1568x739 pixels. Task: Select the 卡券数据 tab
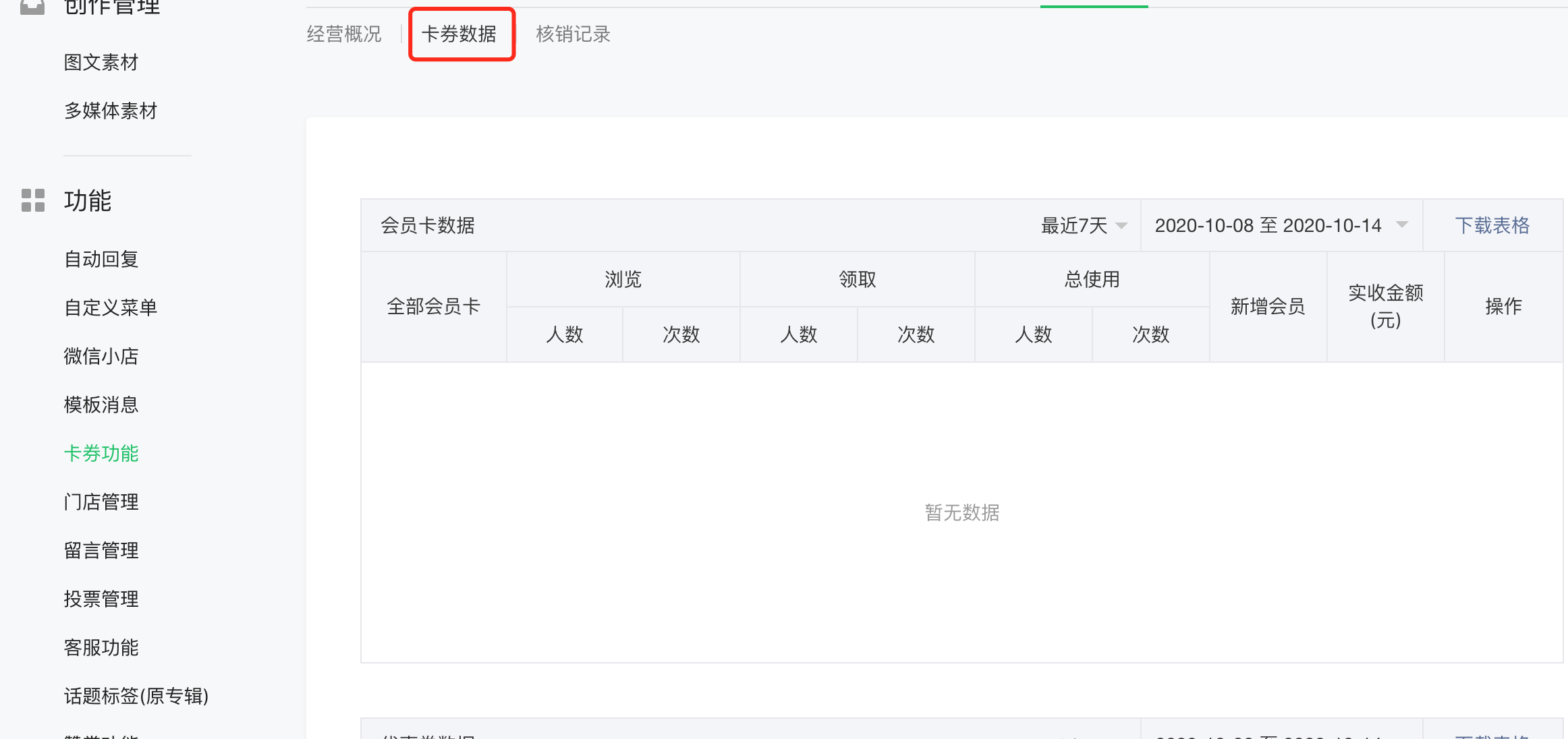[459, 34]
